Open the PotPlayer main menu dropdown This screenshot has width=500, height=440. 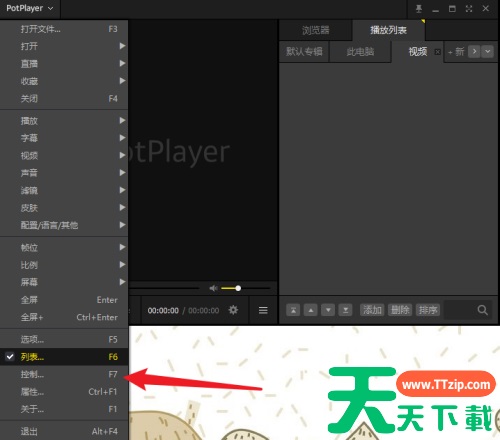[x=30, y=8]
